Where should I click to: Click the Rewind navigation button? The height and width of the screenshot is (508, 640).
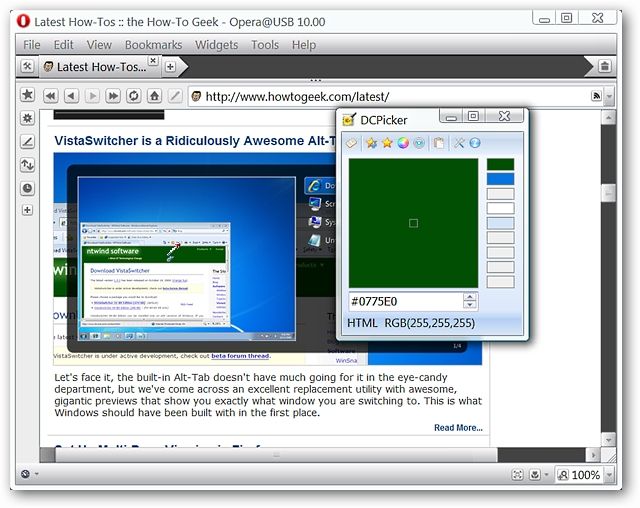(50, 96)
